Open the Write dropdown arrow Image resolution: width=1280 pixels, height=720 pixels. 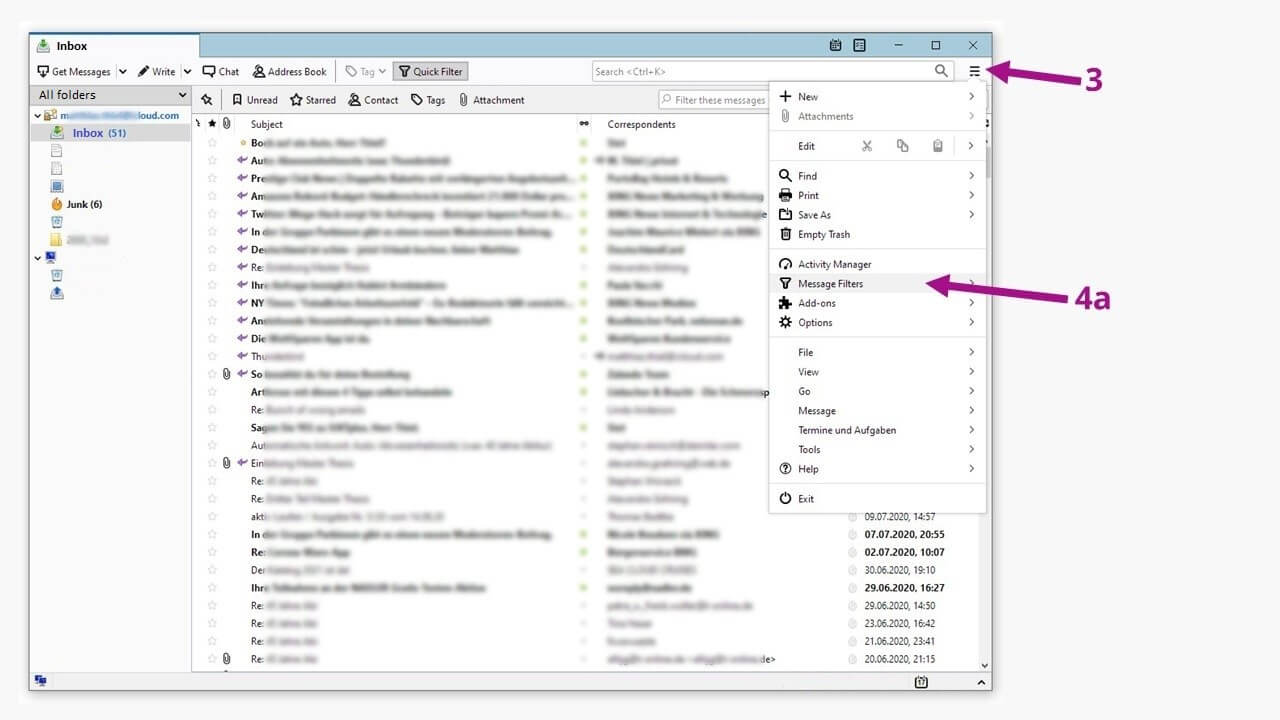pos(187,71)
